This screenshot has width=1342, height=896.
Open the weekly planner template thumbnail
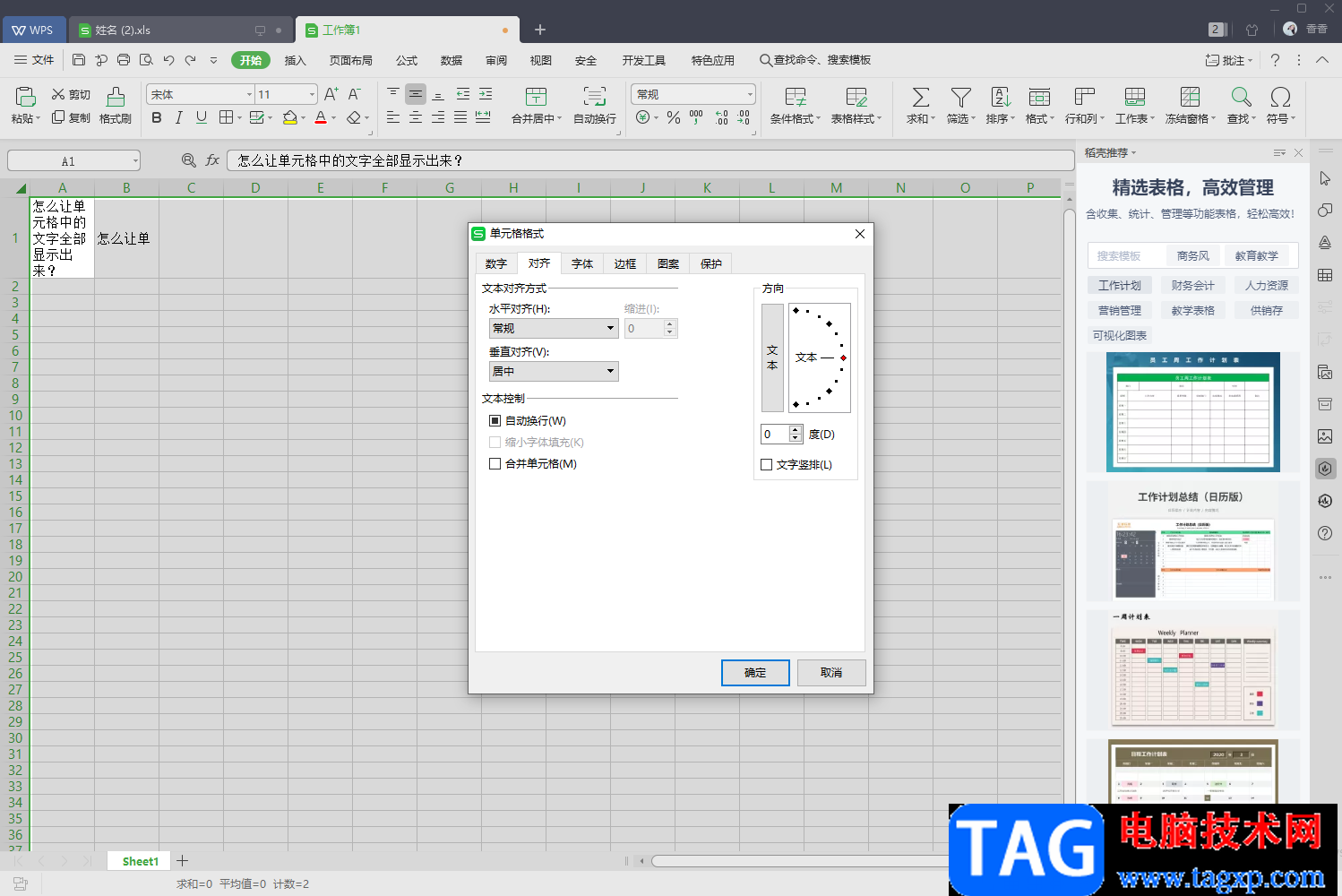(x=1192, y=670)
